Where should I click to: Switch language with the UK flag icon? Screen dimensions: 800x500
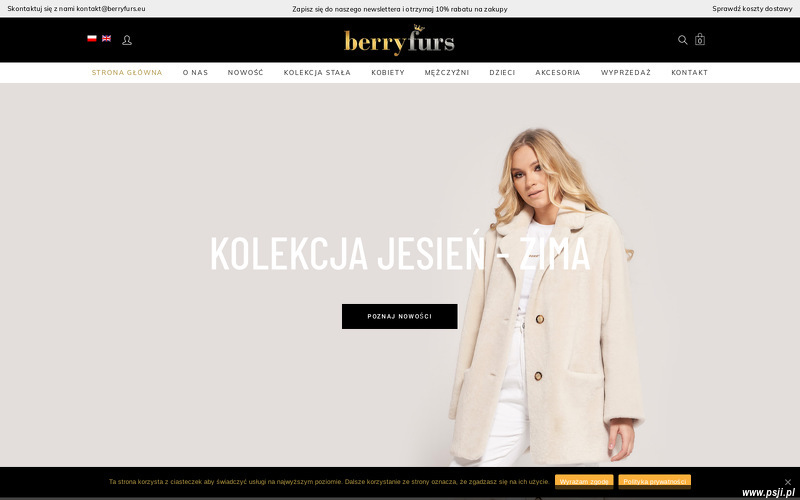click(106, 38)
